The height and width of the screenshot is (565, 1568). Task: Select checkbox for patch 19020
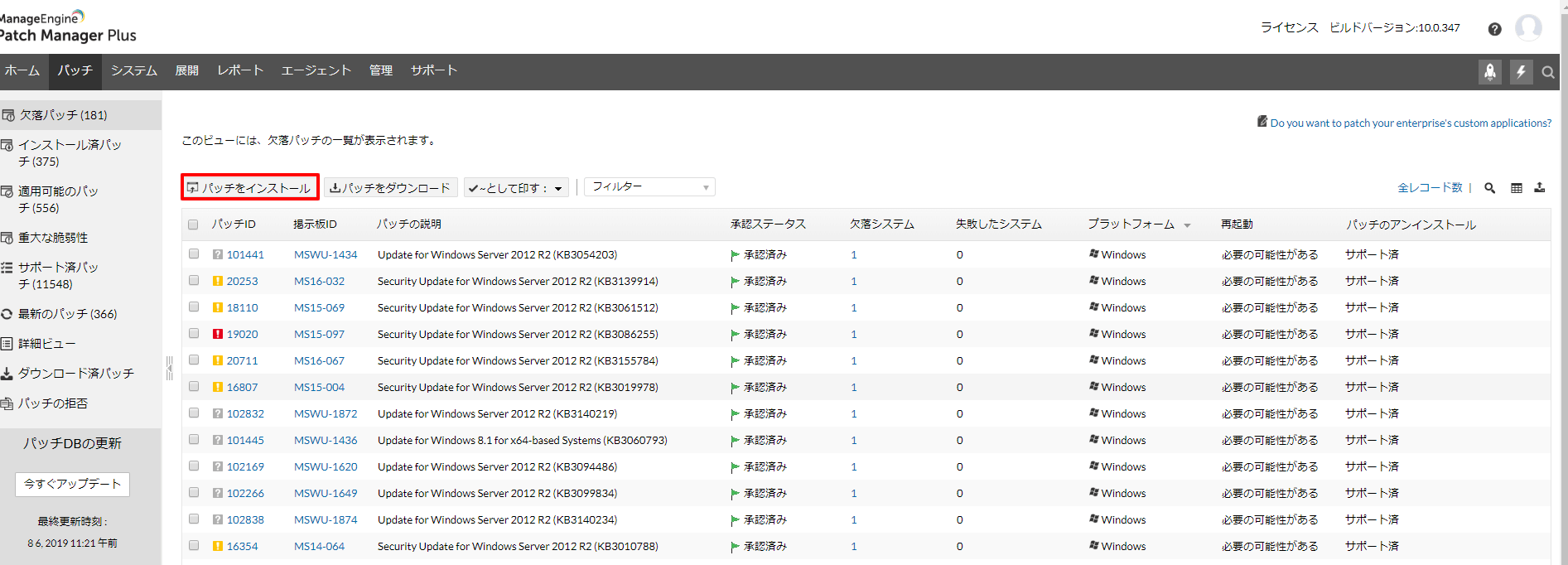pyautogui.click(x=193, y=334)
